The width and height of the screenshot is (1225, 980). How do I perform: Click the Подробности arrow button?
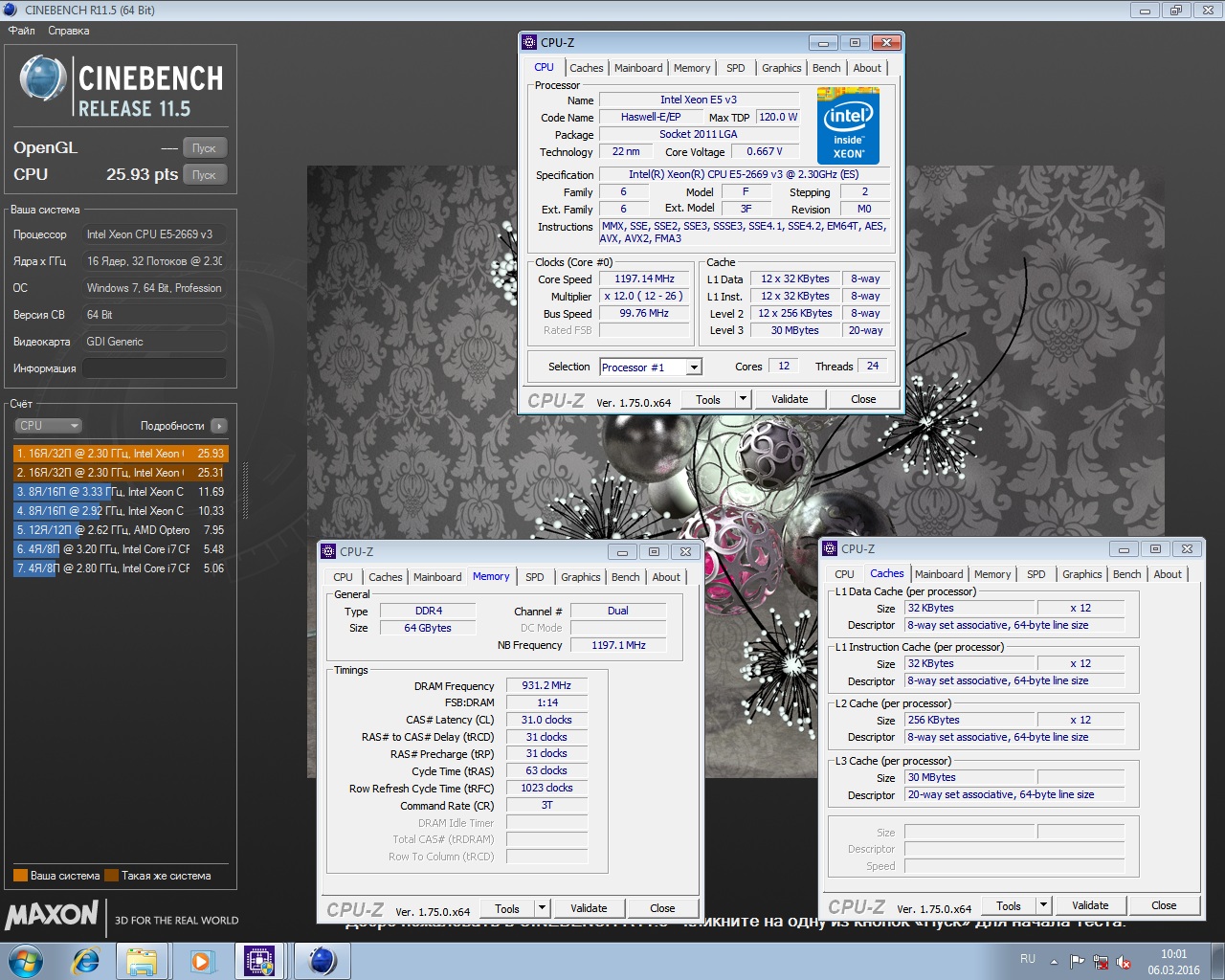(x=219, y=426)
